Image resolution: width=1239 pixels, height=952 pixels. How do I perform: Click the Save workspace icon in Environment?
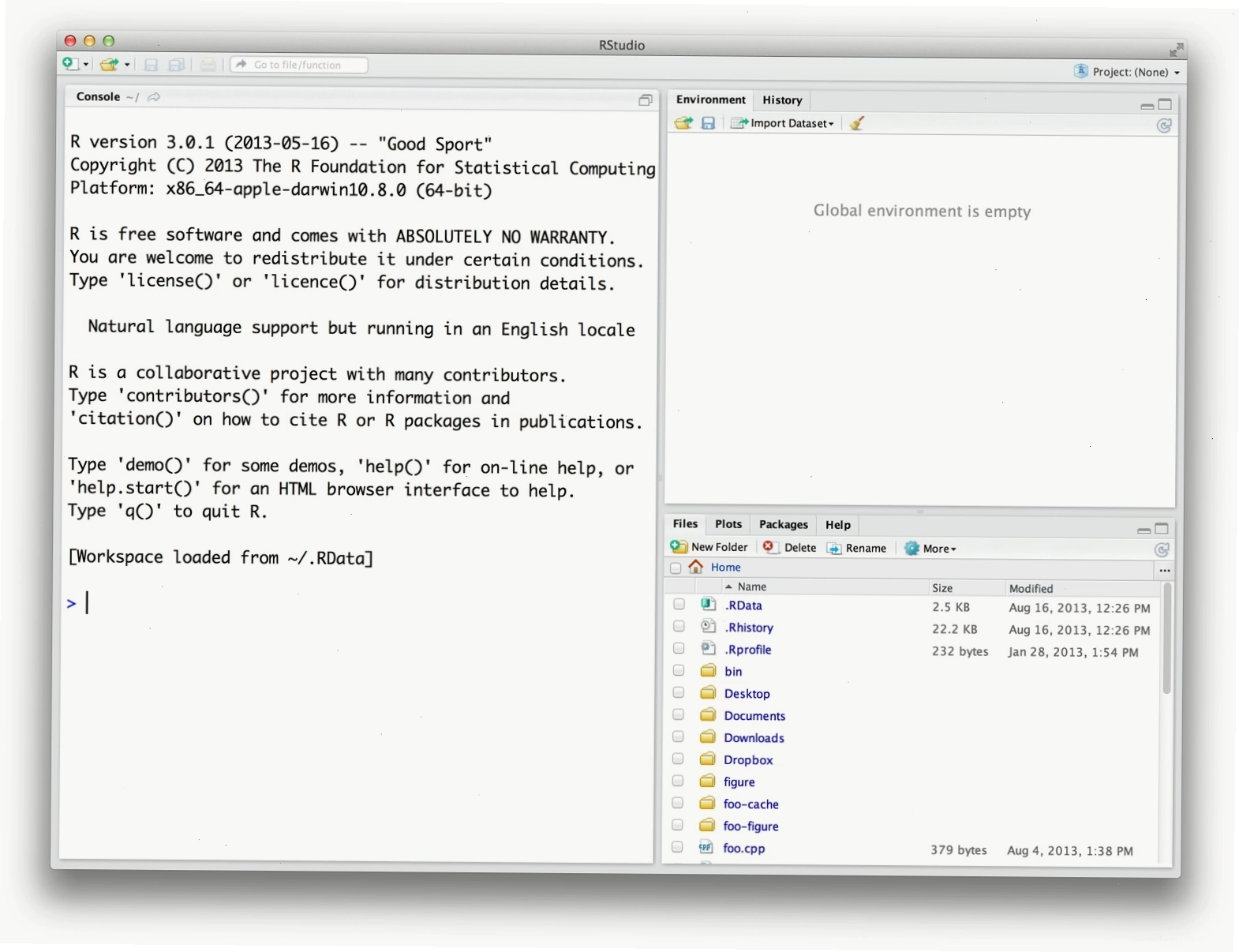point(708,123)
